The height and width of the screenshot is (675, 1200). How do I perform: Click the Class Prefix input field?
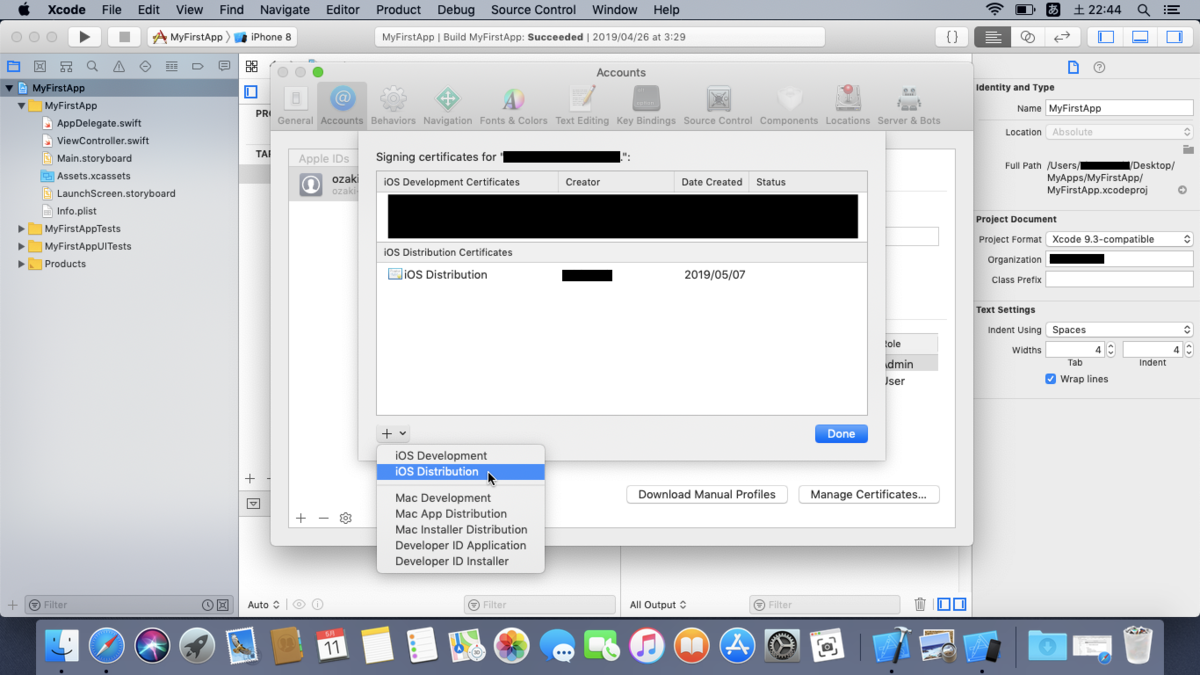click(1119, 280)
